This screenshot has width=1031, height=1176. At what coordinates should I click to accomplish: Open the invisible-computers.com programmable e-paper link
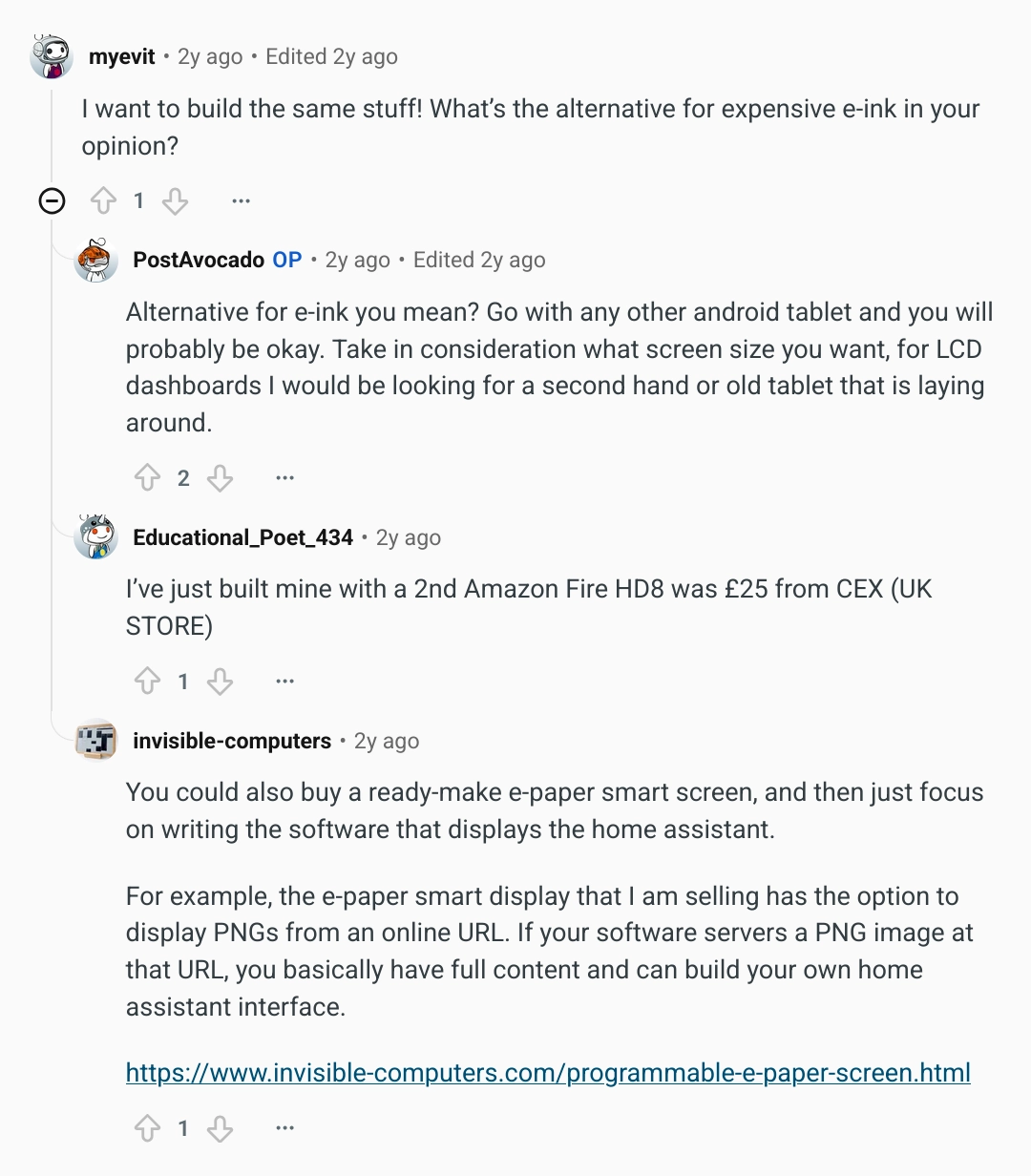pyautogui.click(x=548, y=1073)
